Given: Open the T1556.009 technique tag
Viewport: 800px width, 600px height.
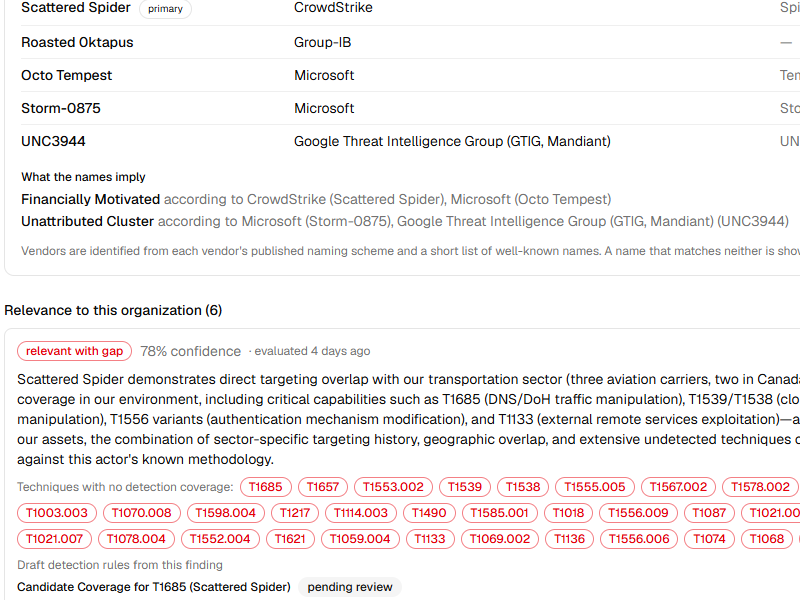Looking at the screenshot, I should point(638,513).
